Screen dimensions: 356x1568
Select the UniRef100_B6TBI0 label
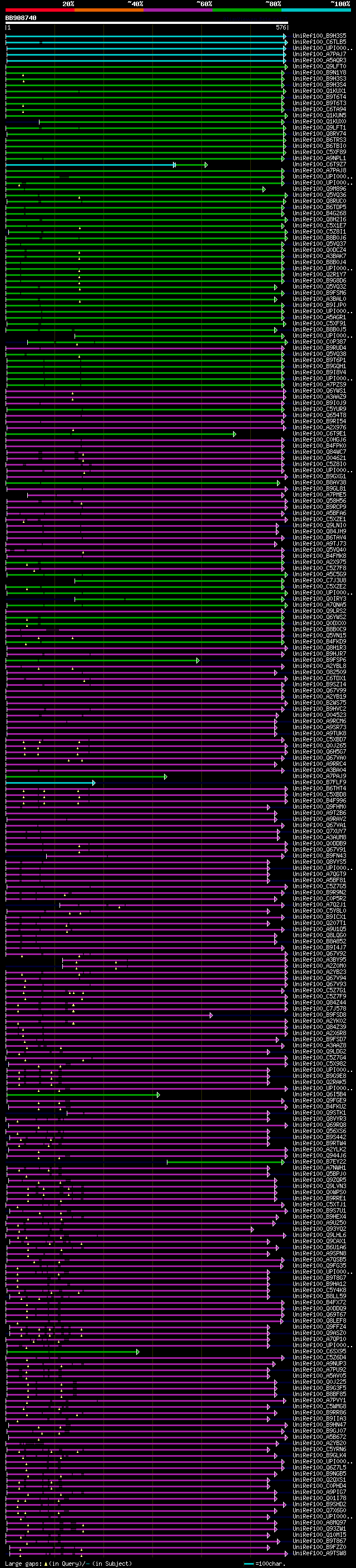319,146
